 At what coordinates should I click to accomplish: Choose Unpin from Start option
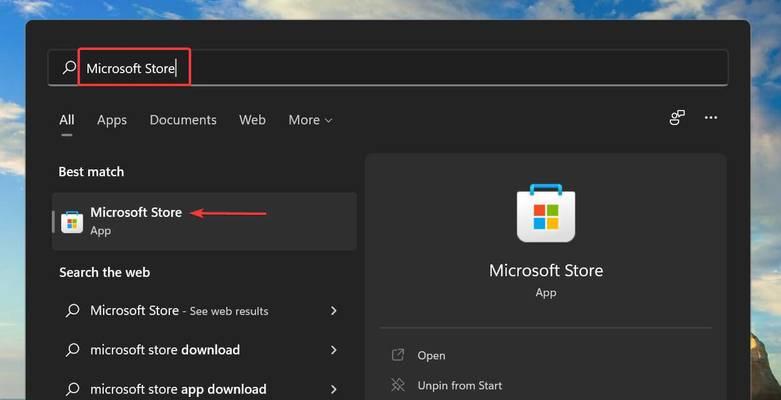click(x=460, y=386)
